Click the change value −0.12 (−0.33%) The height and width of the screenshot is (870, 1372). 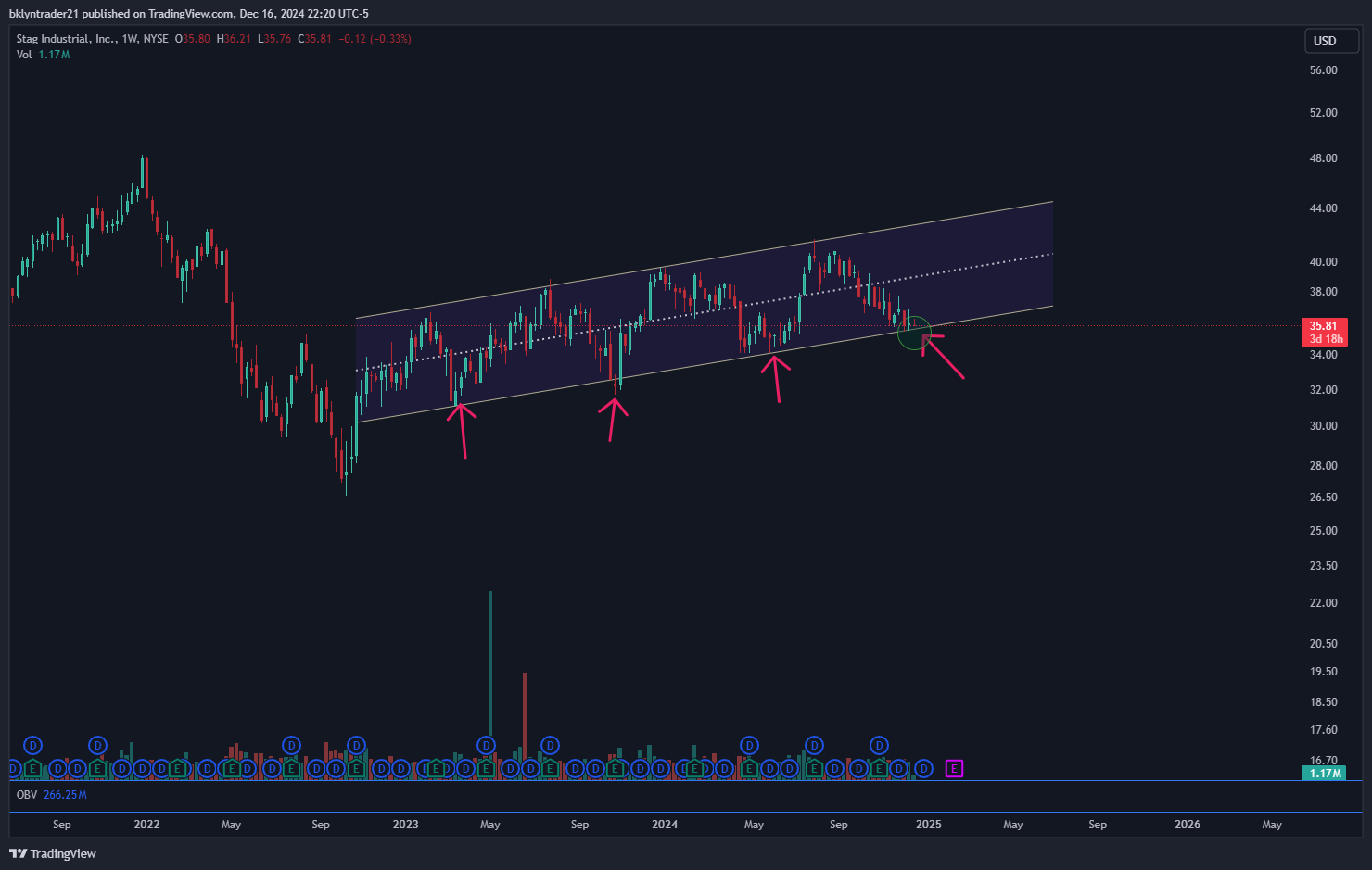(x=375, y=39)
